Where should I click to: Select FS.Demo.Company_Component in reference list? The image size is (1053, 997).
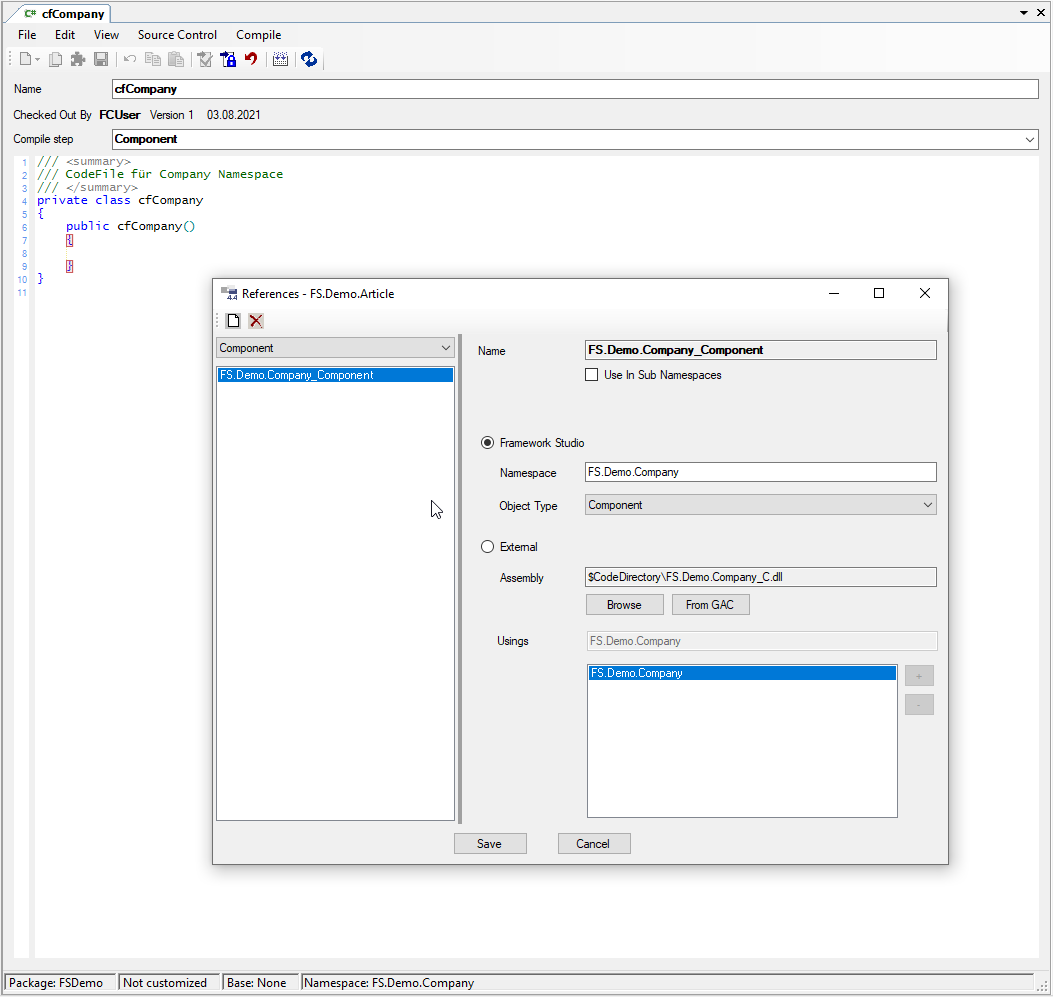click(336, 375)
